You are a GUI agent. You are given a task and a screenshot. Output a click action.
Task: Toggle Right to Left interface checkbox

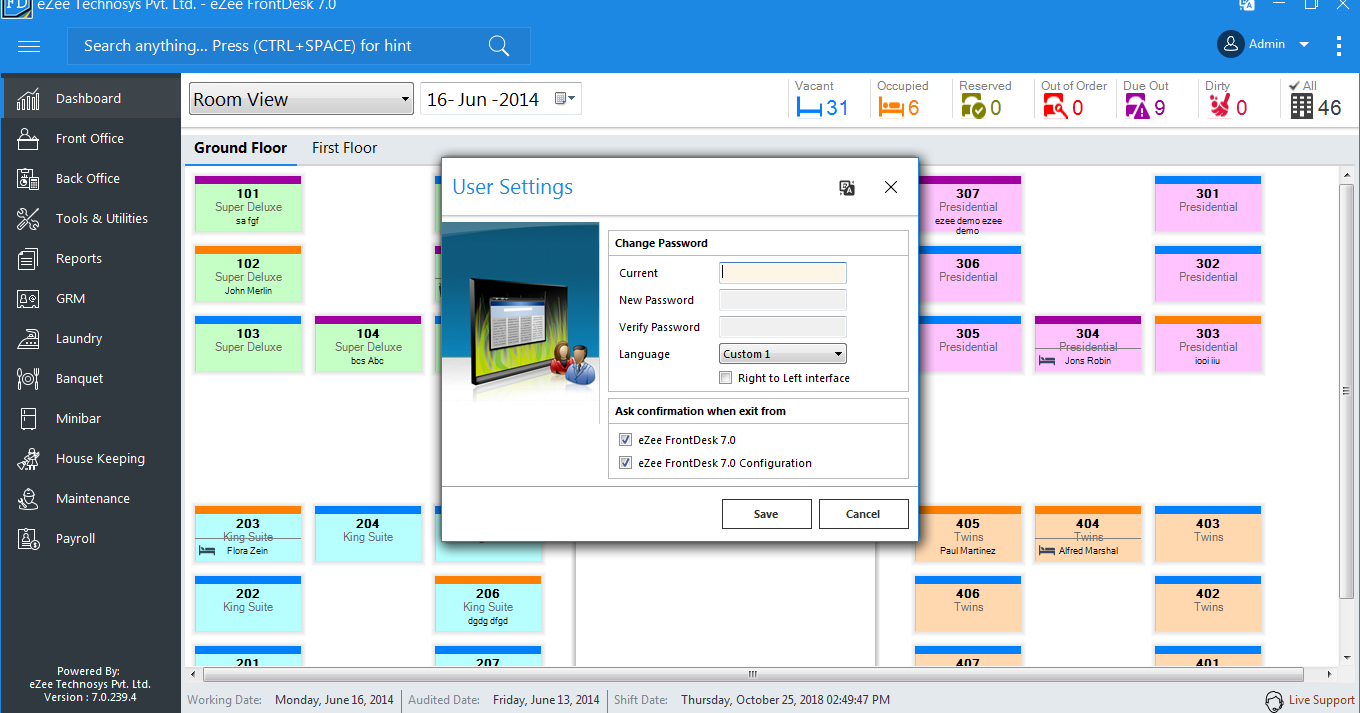click(x=726, y=378)
